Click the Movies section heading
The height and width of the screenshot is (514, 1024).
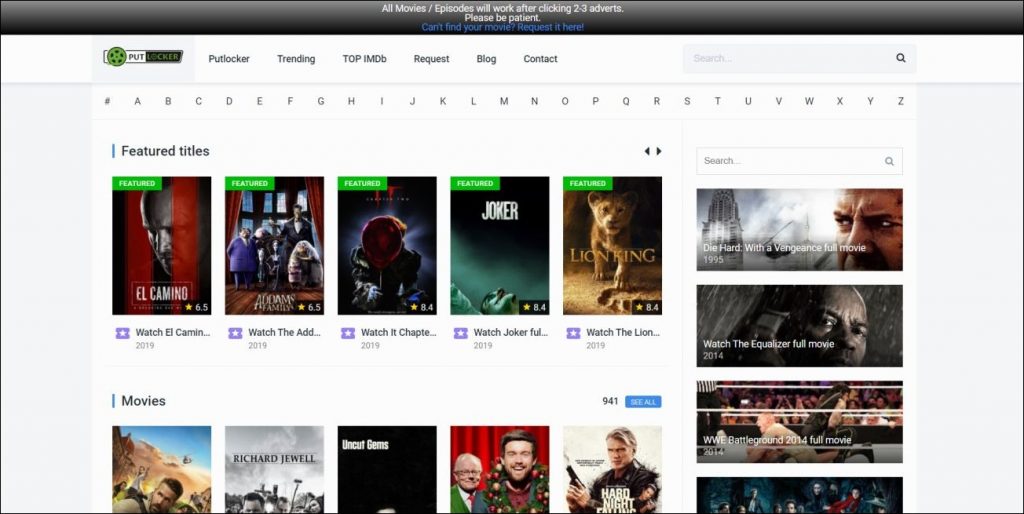click(x=143, y=401)
